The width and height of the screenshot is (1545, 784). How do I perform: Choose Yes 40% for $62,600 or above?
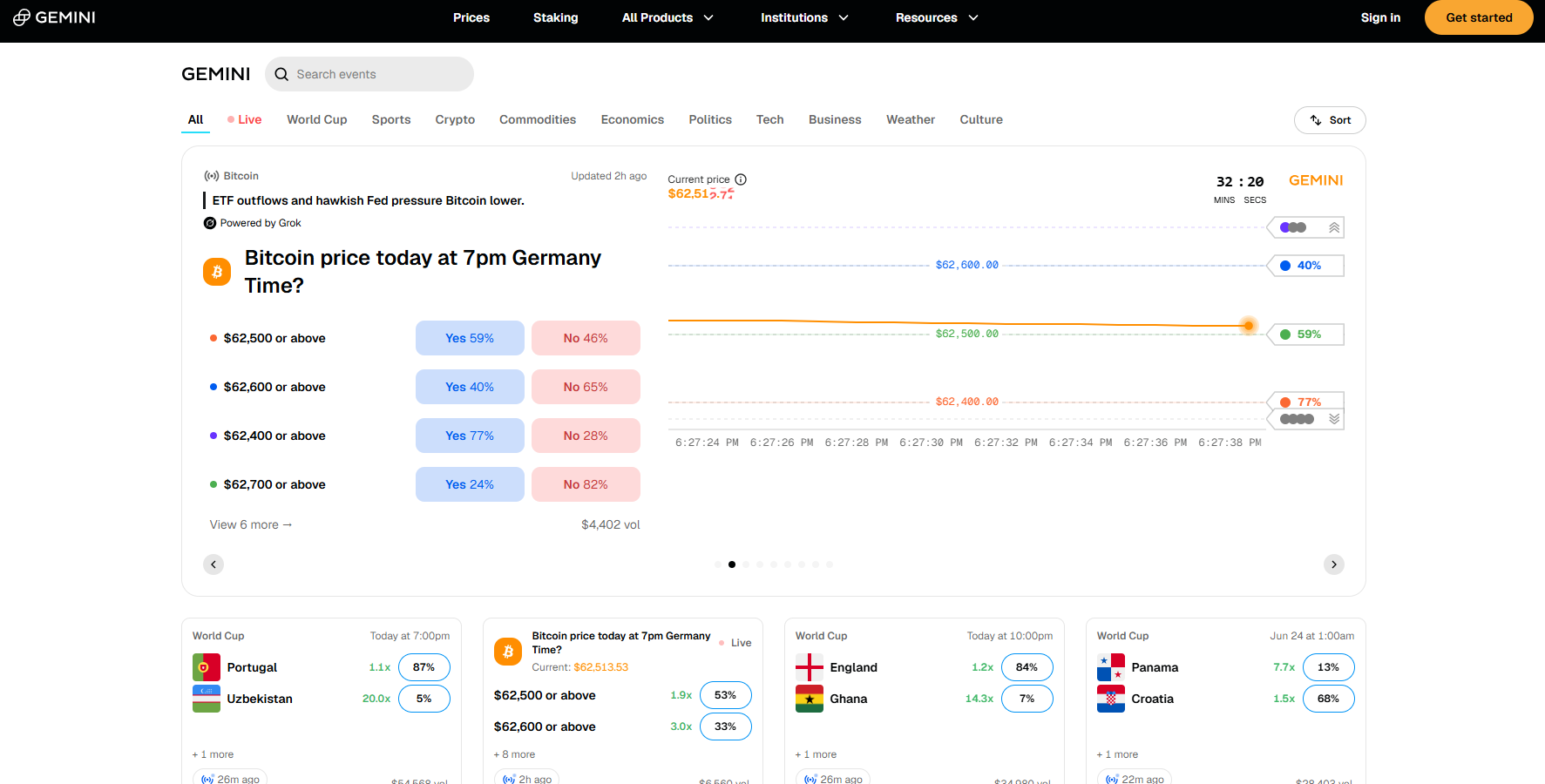tap(470, 387)
